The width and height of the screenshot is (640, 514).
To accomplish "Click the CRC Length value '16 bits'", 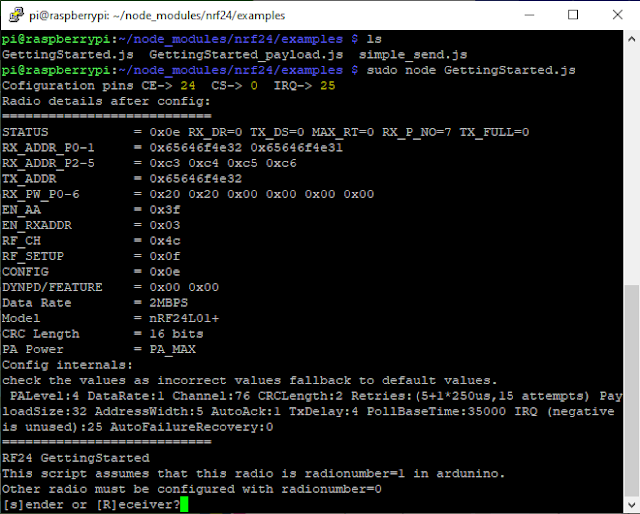I will [x=176, y=334].
